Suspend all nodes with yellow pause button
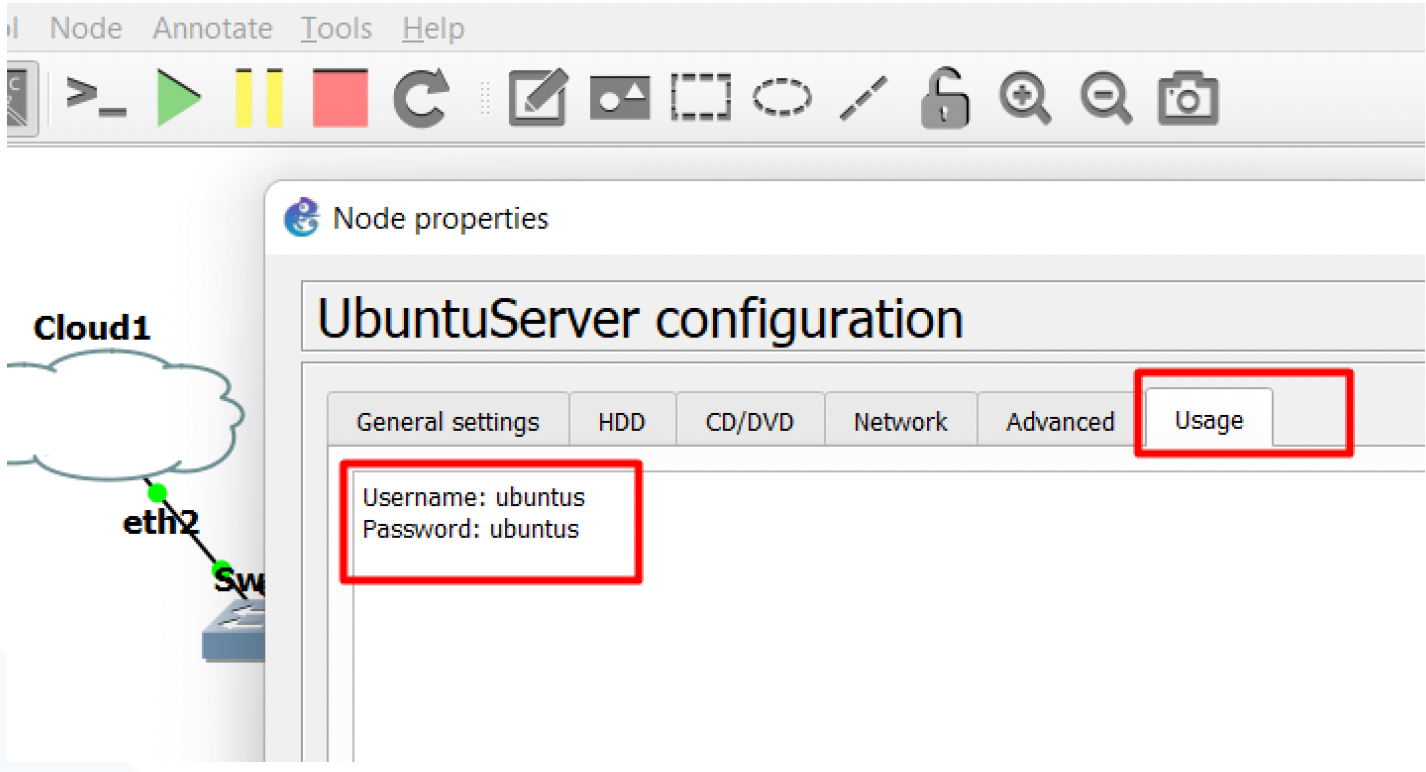1426x772 pixels. tap(259, 98)
